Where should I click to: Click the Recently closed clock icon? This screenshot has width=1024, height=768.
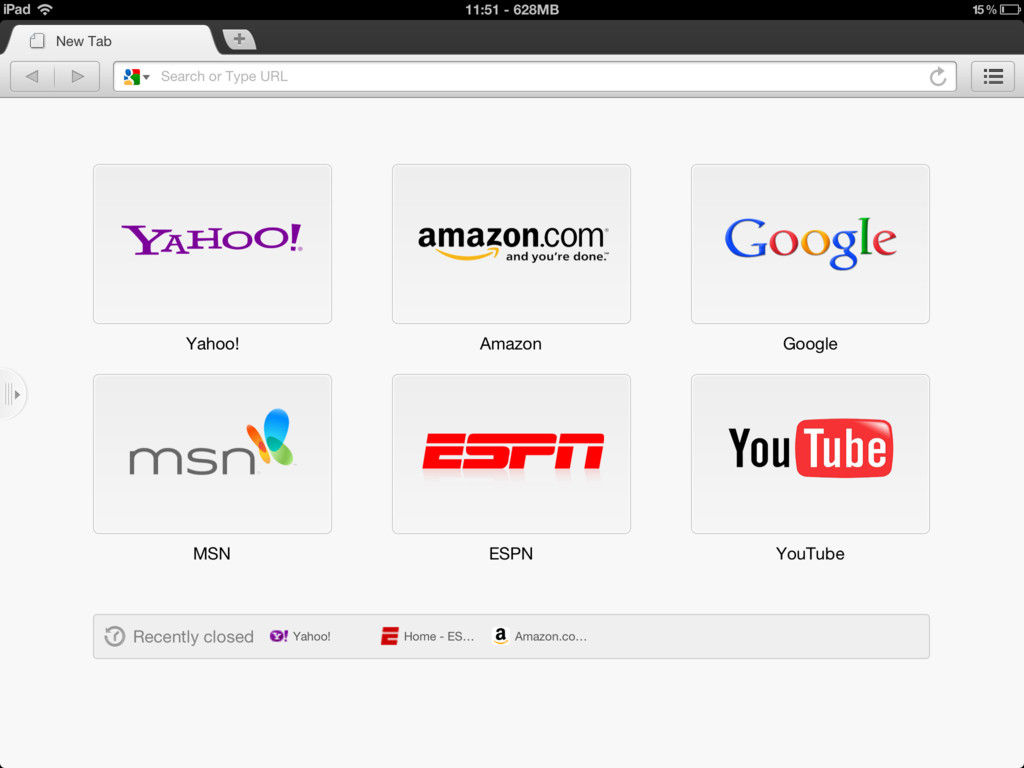pos(115,636)
